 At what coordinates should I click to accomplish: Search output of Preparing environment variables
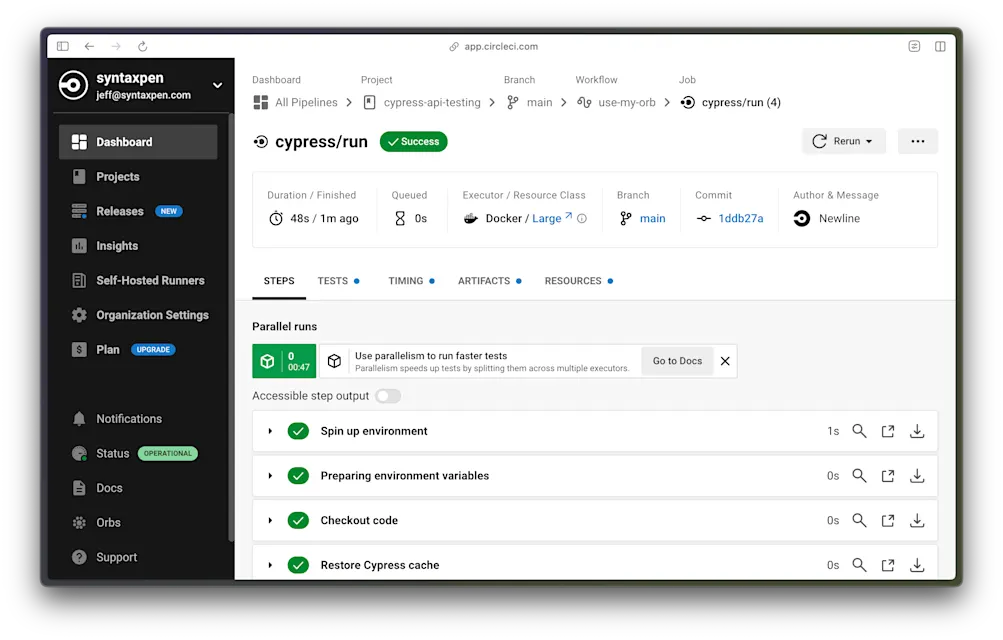click(x=859, y=476)
